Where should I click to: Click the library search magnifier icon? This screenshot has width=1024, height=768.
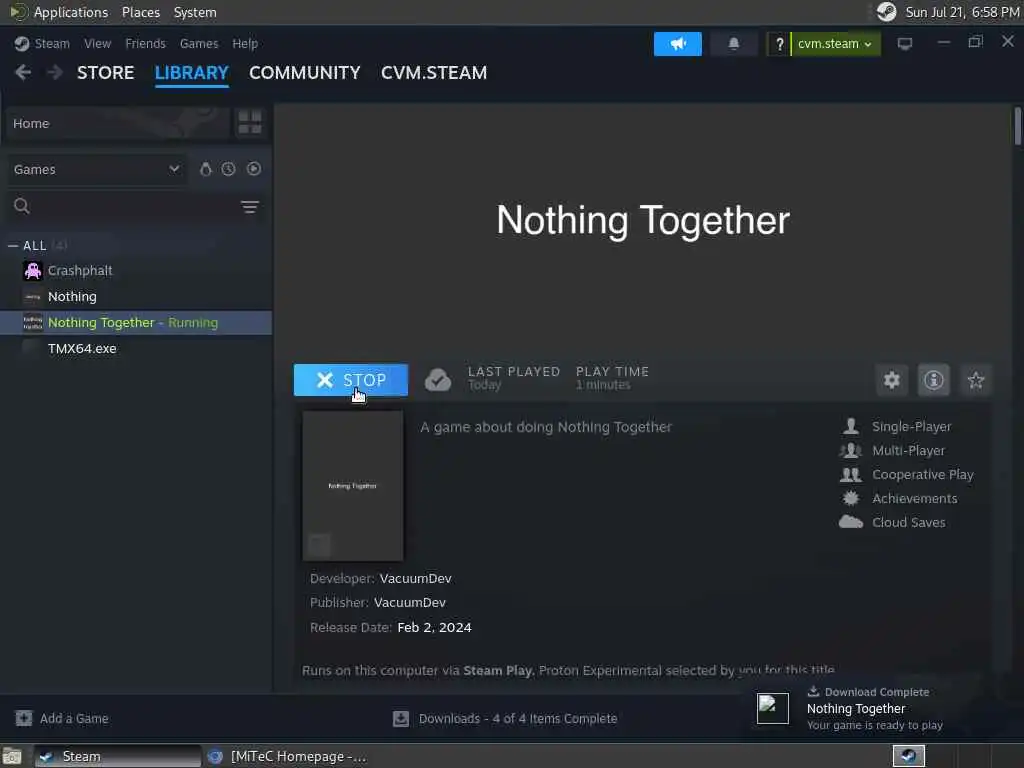[22, 206]
